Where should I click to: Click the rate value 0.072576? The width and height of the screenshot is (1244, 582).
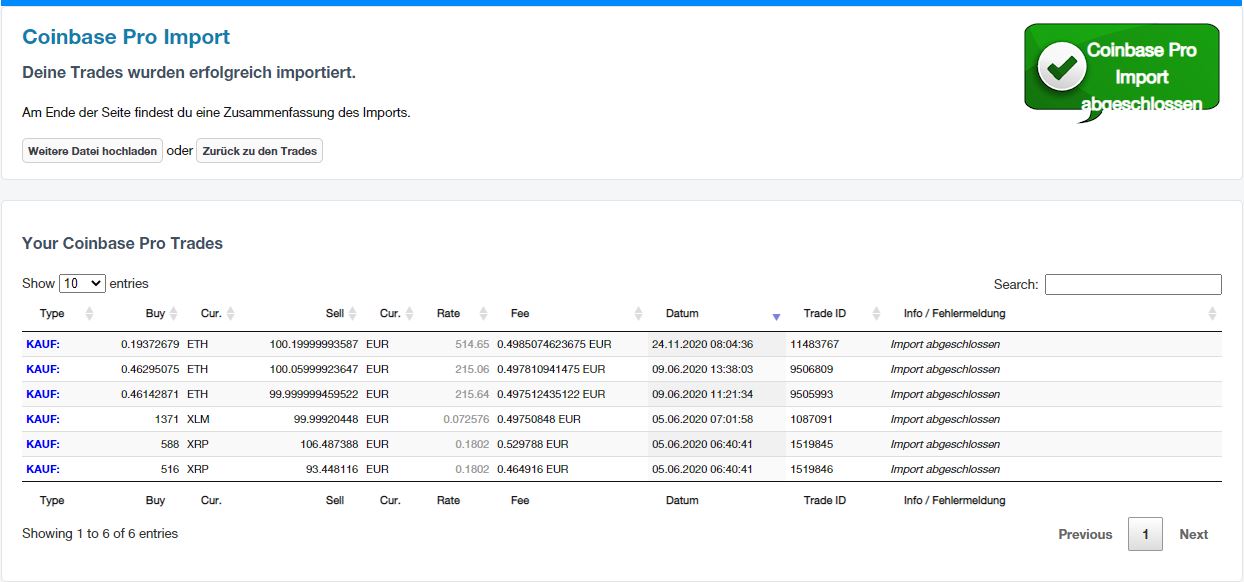click(466, 419)
